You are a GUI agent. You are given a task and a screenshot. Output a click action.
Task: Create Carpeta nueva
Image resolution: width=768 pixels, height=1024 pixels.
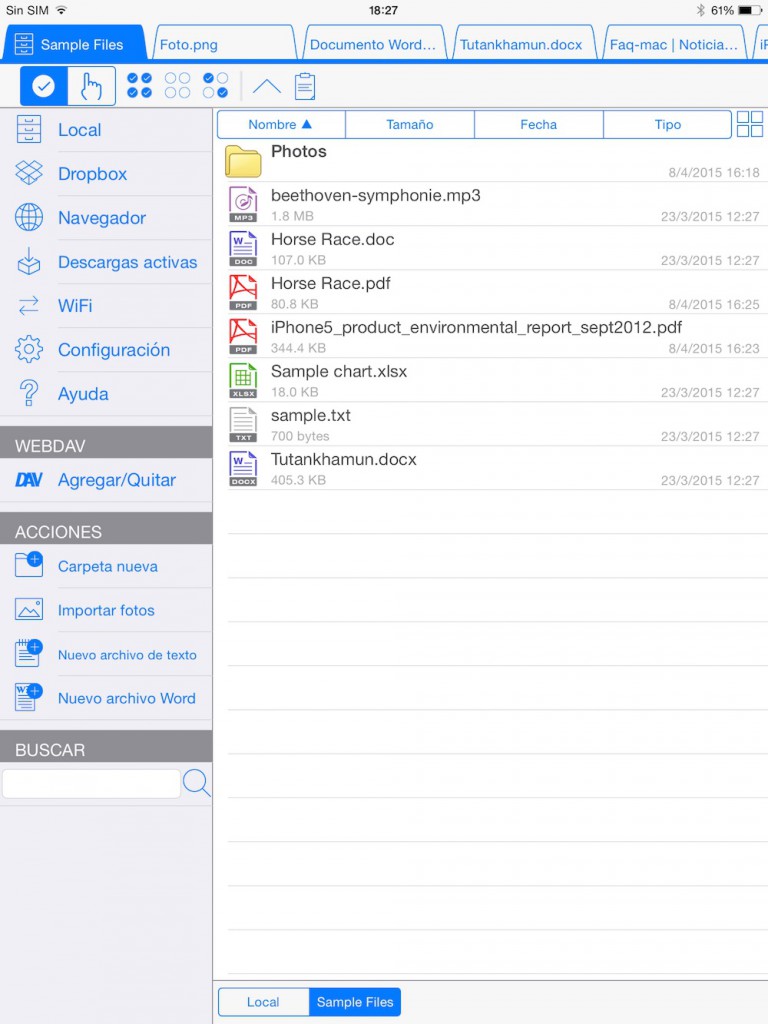(106, 566)
